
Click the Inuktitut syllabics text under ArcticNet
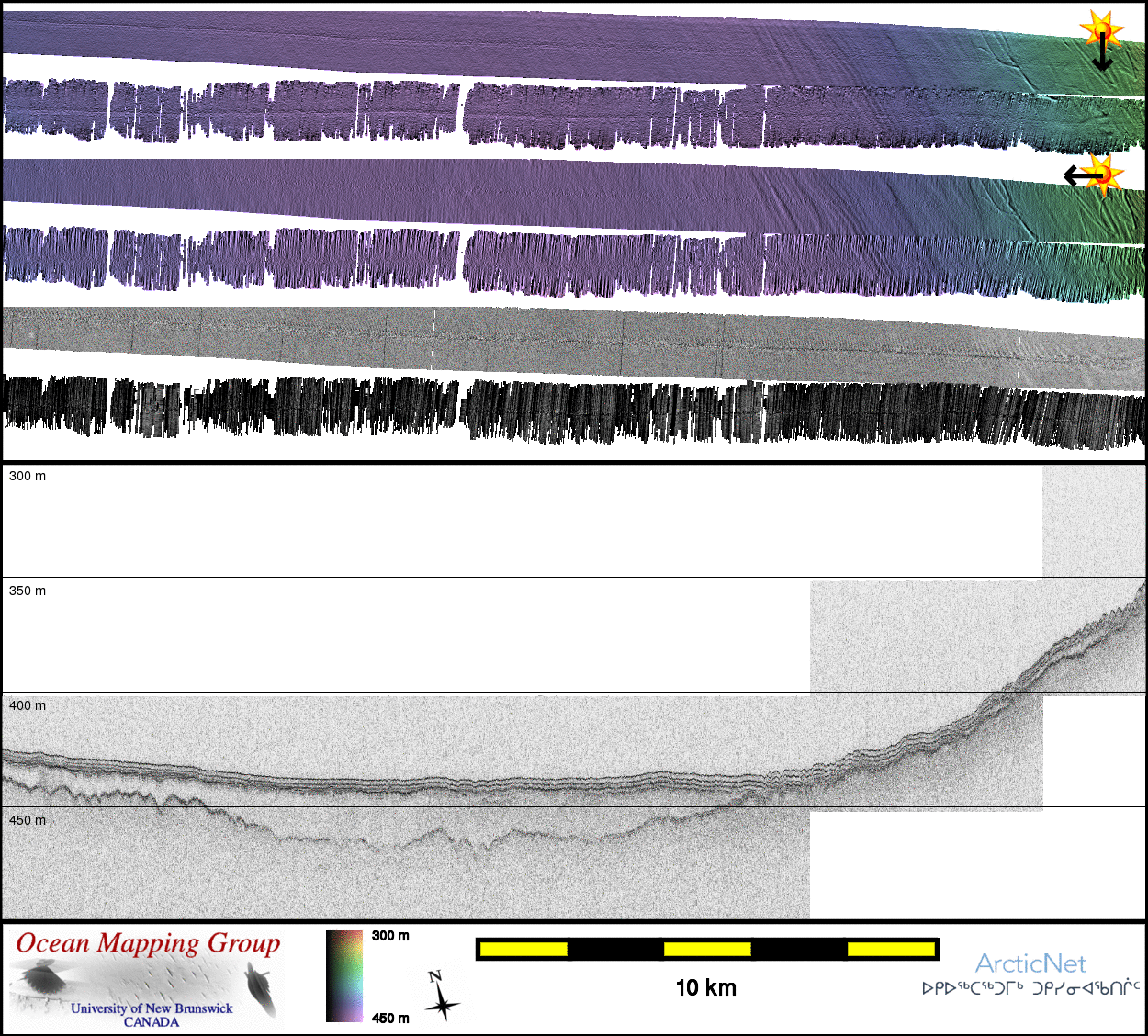[1030, 989]
